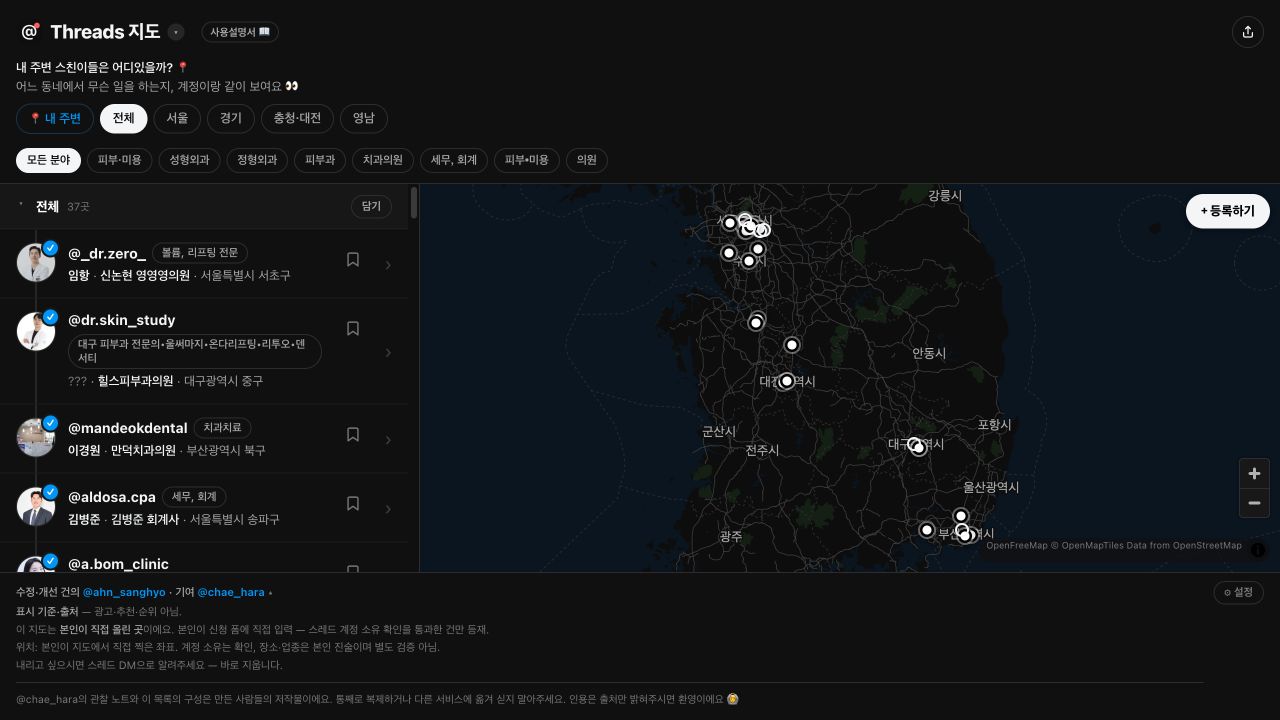This screenshot has width=1280, height=720.
Task: Click the 힐스피부과의원 clinic name
Action: pos(135,381)
